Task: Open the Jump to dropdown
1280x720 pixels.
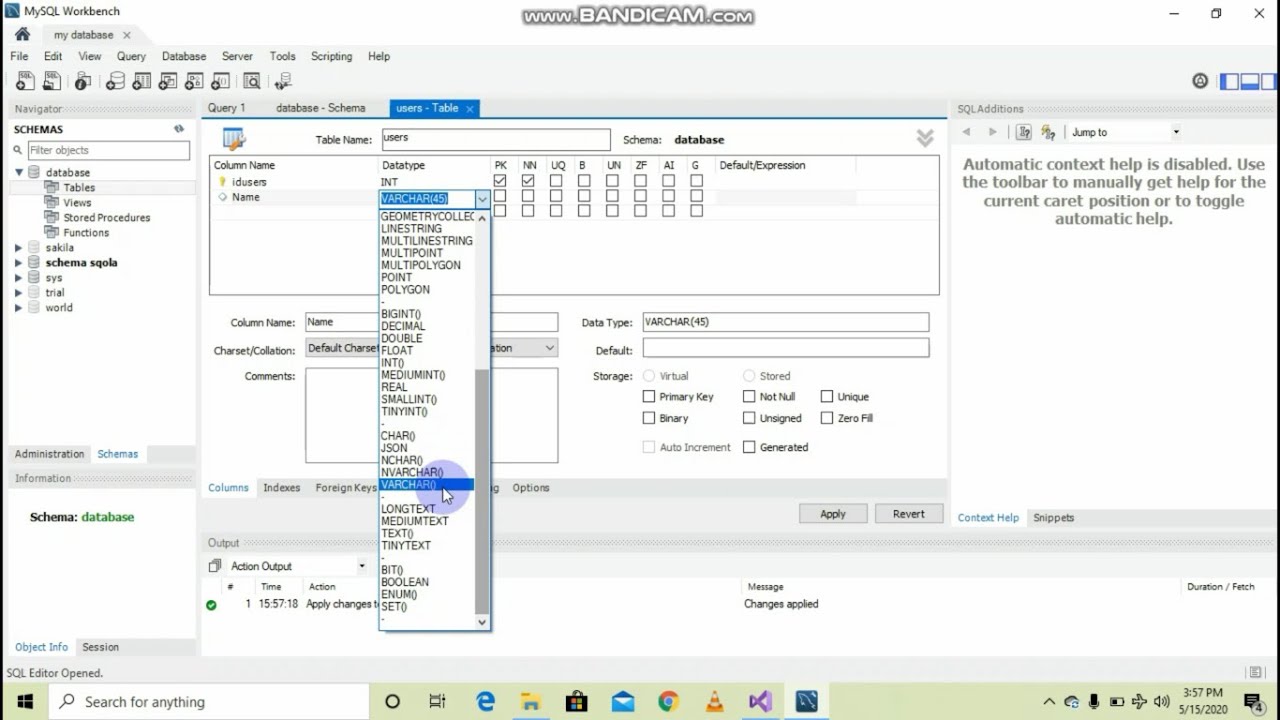Action: point(1176,132)
